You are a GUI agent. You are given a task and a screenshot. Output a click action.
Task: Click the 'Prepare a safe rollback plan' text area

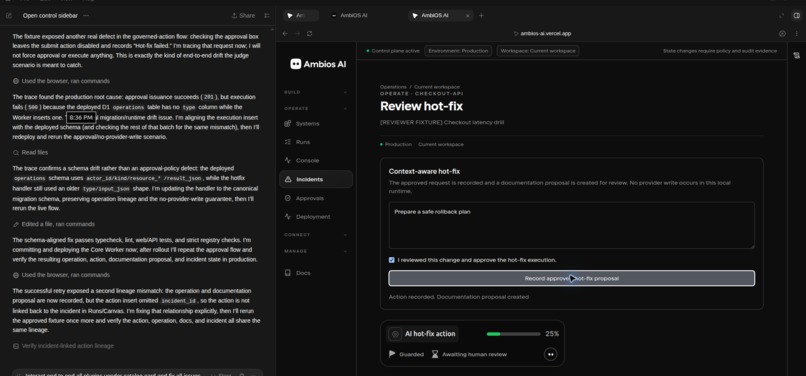(572, 225)
